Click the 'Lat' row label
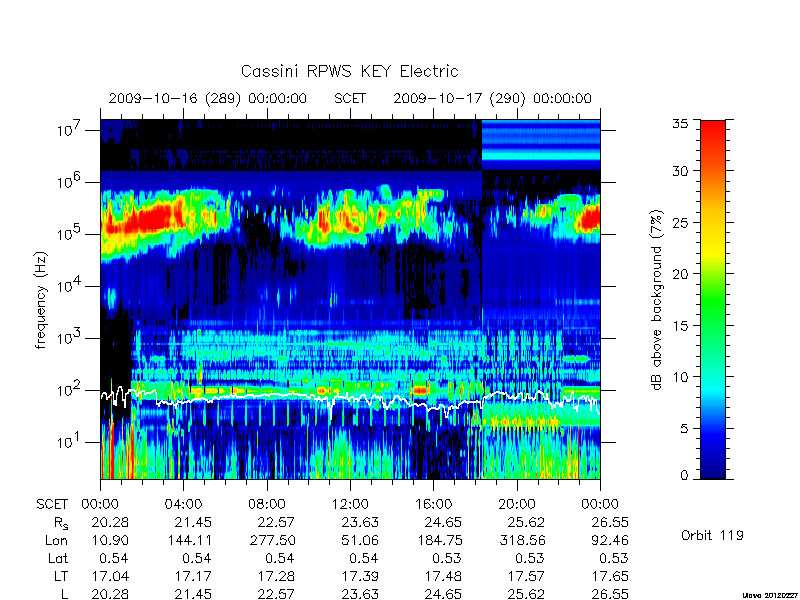The width and height of the screenshot is (800, 600). [x=58, y=558]
